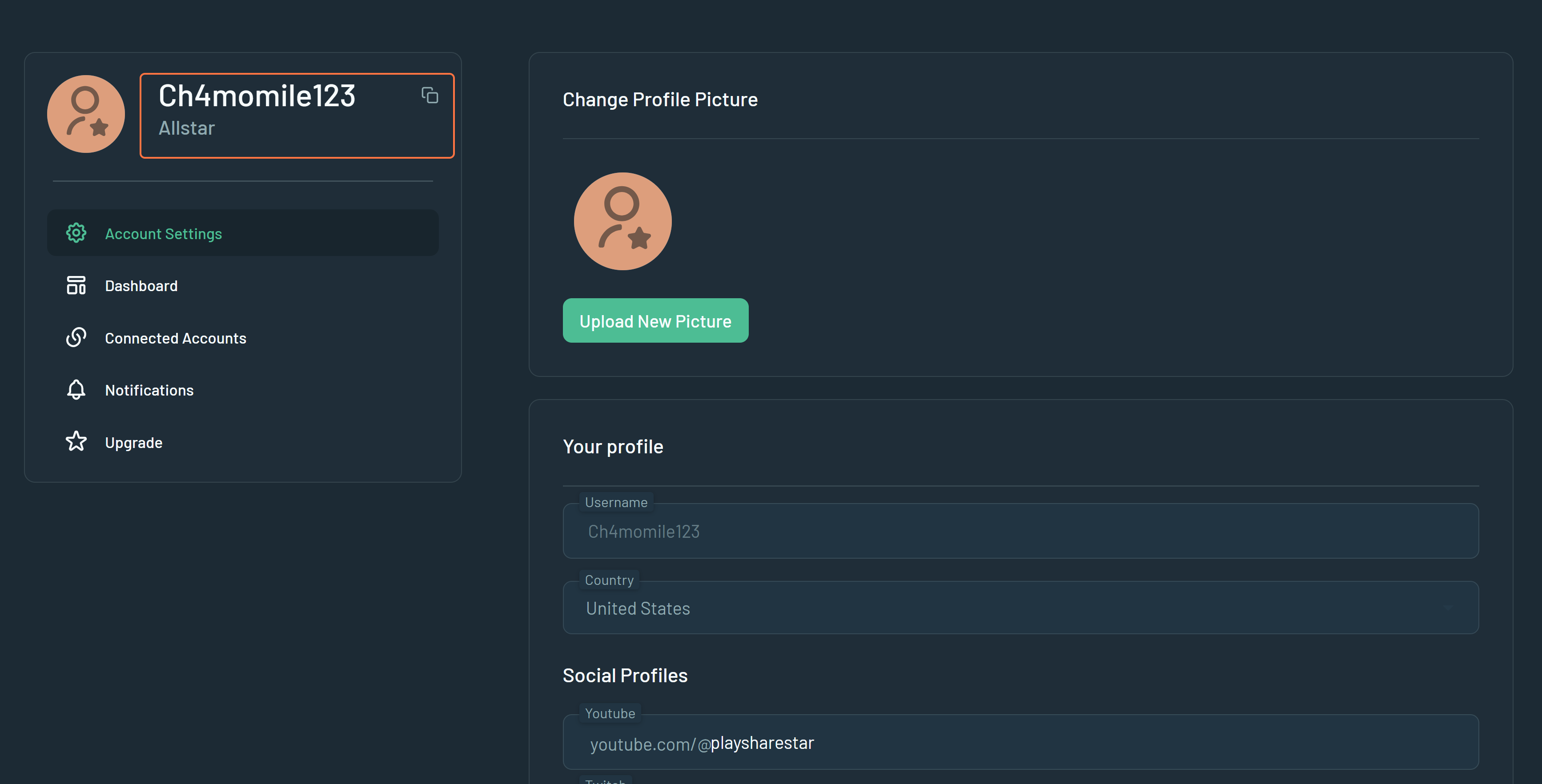1542x784 pixels.
Task: Click the Connected Accounts link icon
Action: 76,337
